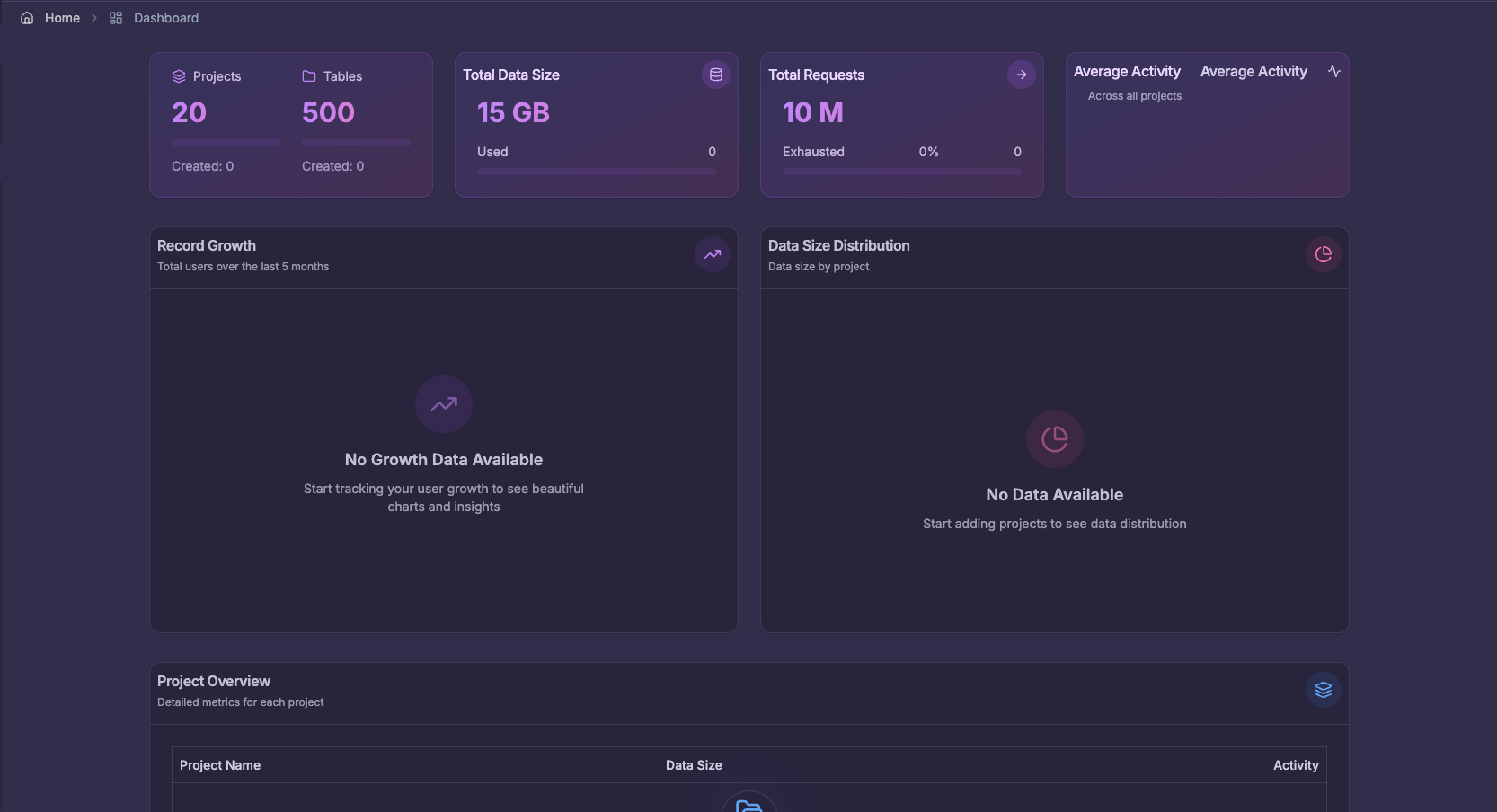Click the Projects layers icon

point(179,76)
